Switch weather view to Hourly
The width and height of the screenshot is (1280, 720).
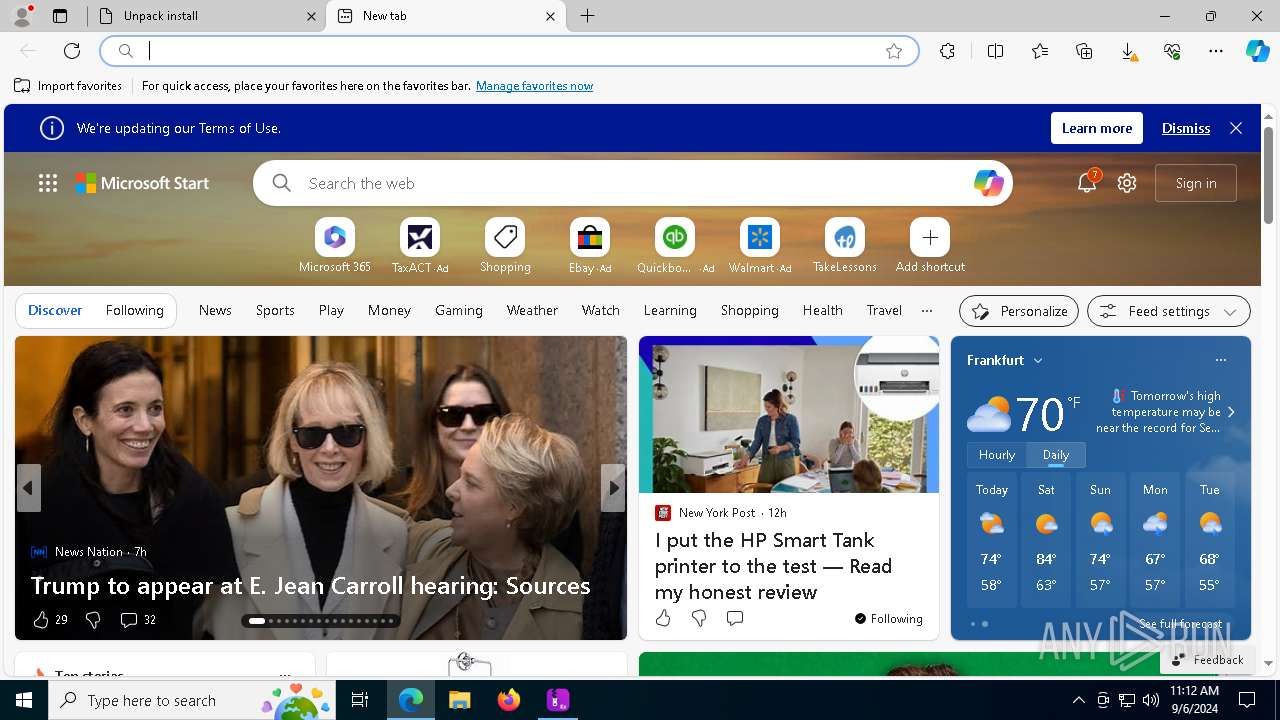tap(997, 455)
